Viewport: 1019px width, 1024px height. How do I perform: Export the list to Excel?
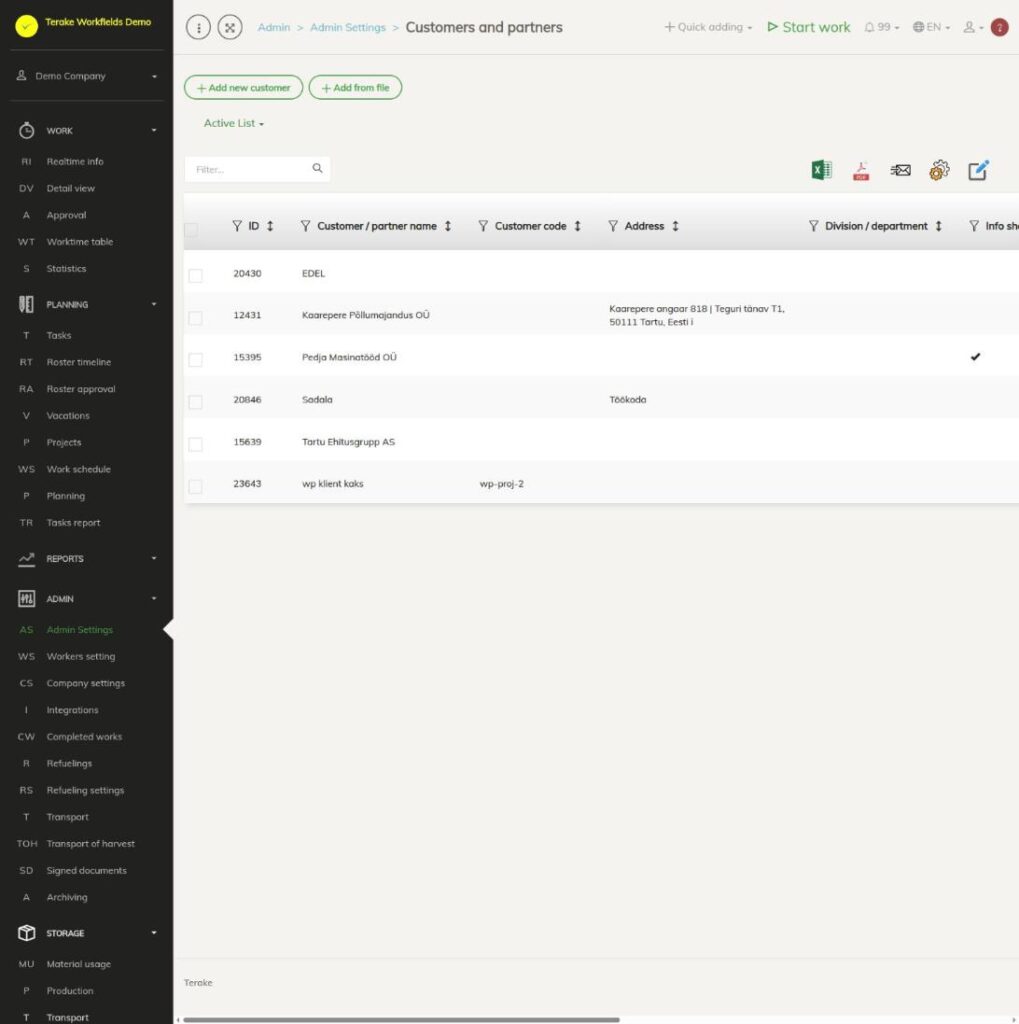(821, 170)
